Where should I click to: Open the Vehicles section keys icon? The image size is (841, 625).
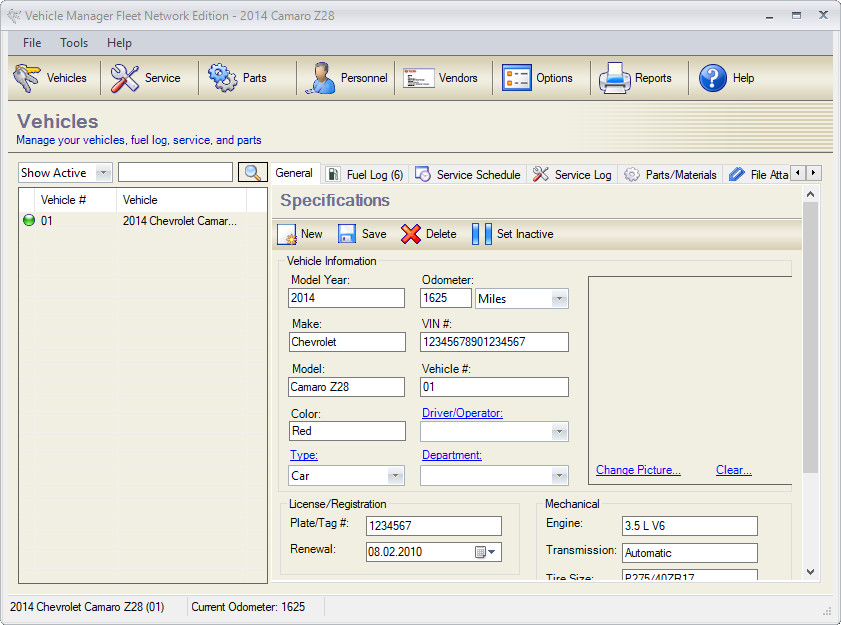(x=26, y=78)
